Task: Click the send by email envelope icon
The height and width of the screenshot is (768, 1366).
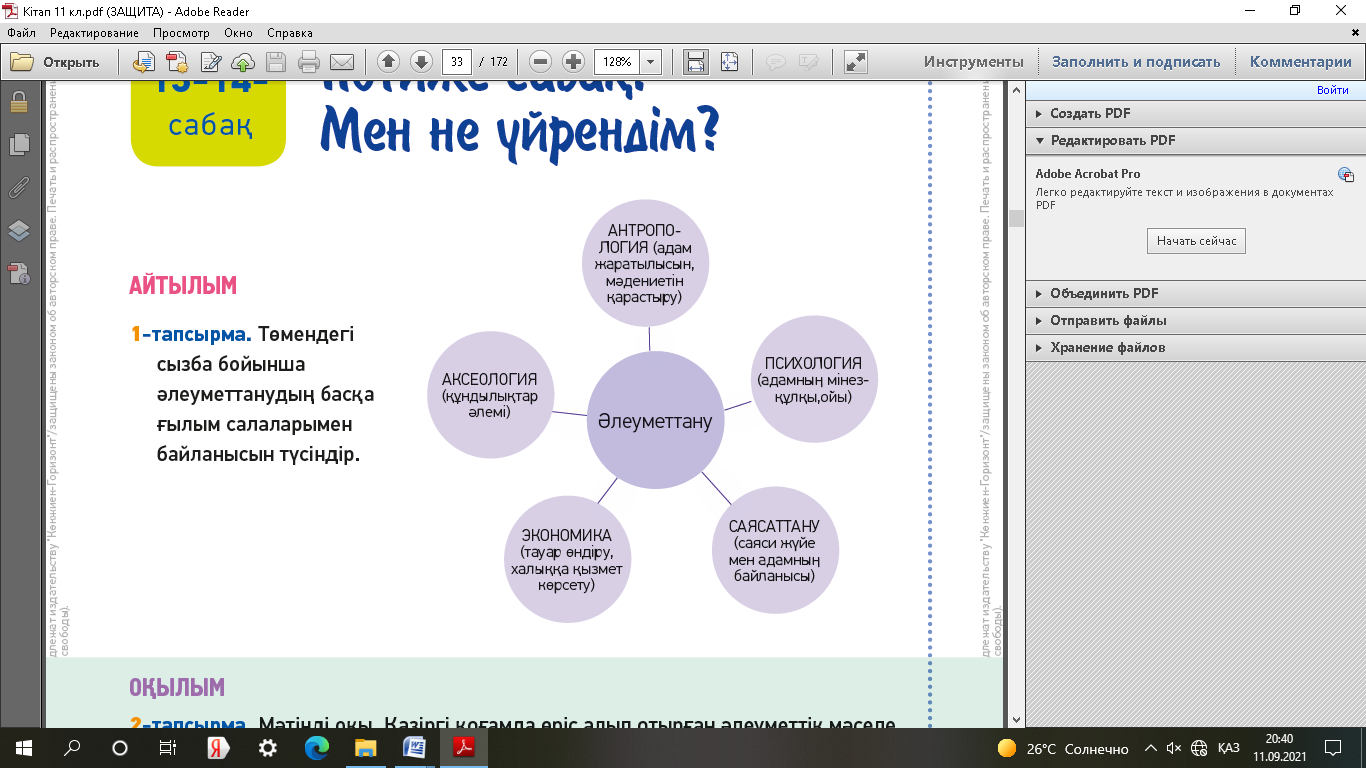Action: pyautogui.click(x=342, y=62)
